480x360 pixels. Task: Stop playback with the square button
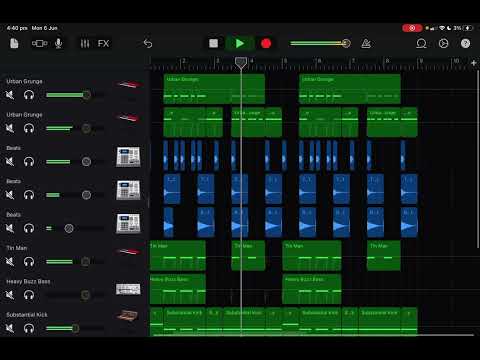(213, 43)
